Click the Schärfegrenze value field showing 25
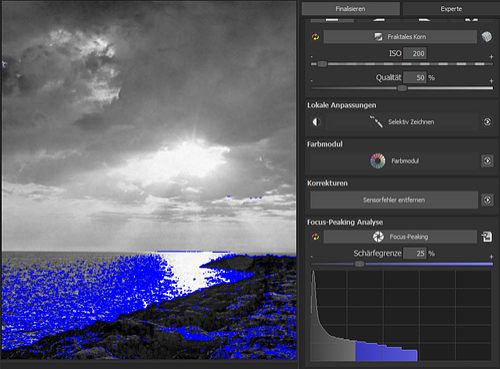The image size is (500, 369). pyautogui.click(x=415, y=253)
